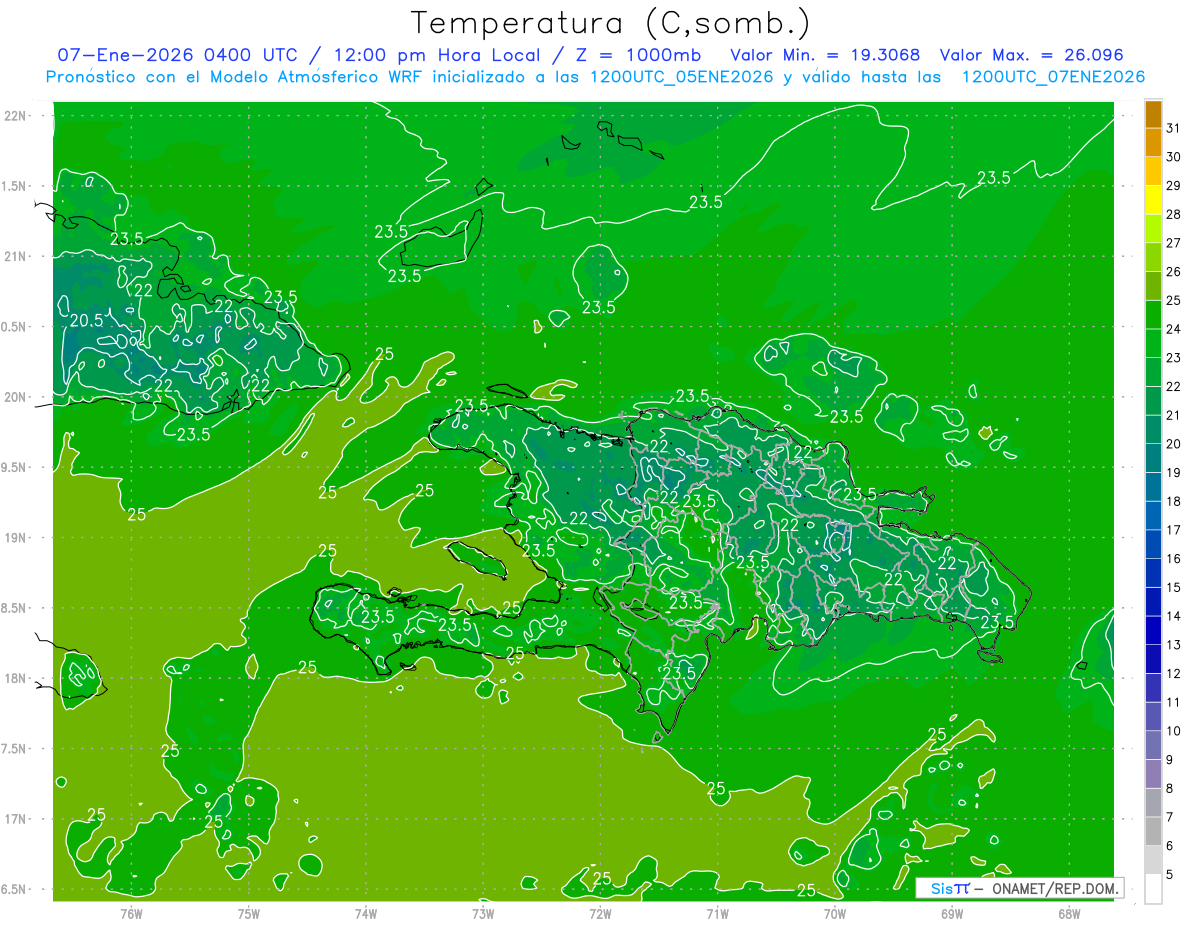Click the orange swatch between 30 and 31
This screenshot has width=1200, height=927.
(1153, 142)
